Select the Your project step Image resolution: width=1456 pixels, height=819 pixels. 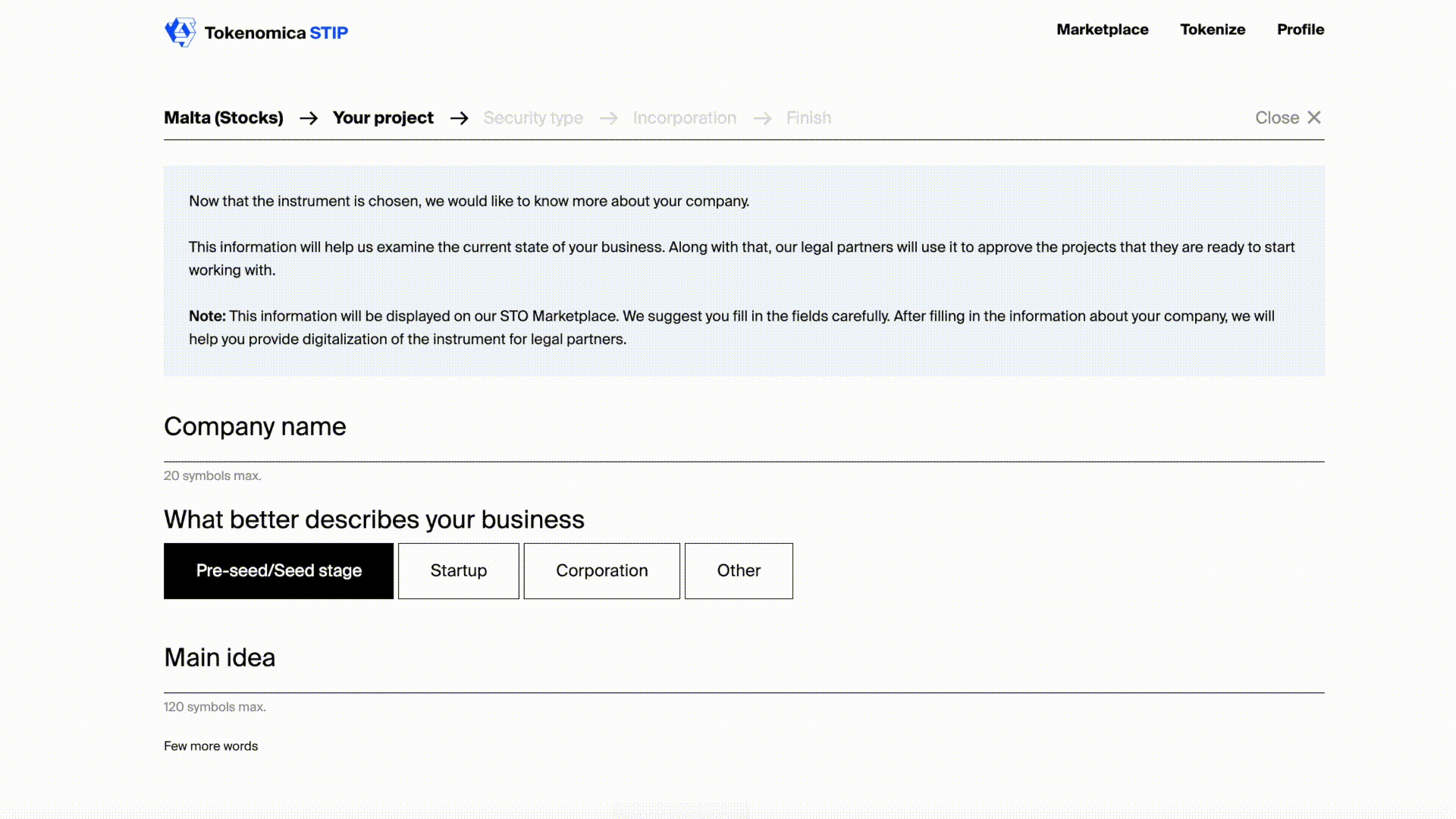pyautogui.click(x=383, y=118)
